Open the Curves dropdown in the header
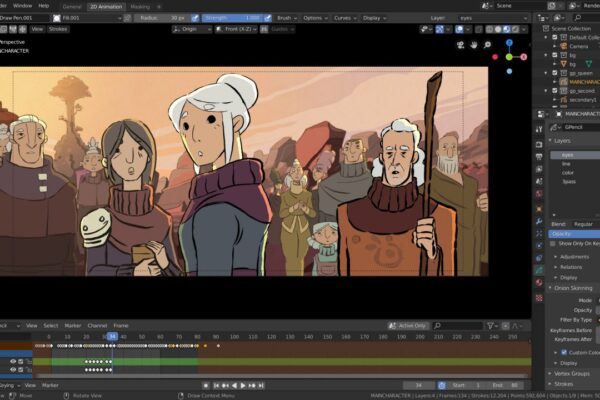The width and height of the screenshot is (600, 400). (x=342, y=18)
